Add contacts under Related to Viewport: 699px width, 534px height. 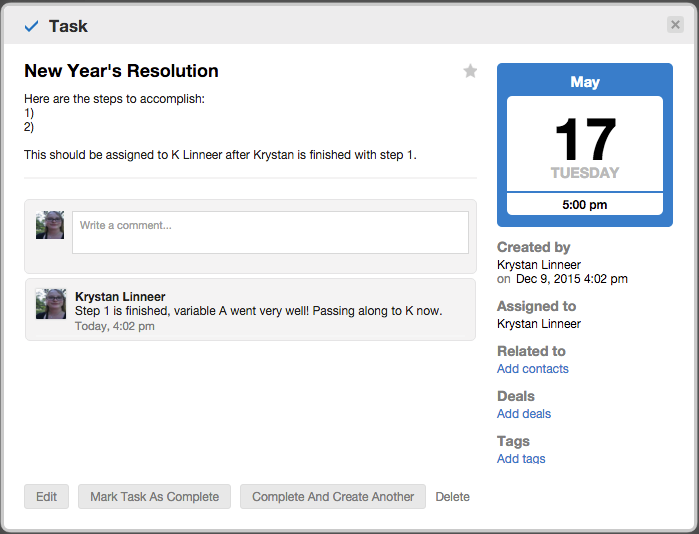pyautogui.click(x=533, y=369)
